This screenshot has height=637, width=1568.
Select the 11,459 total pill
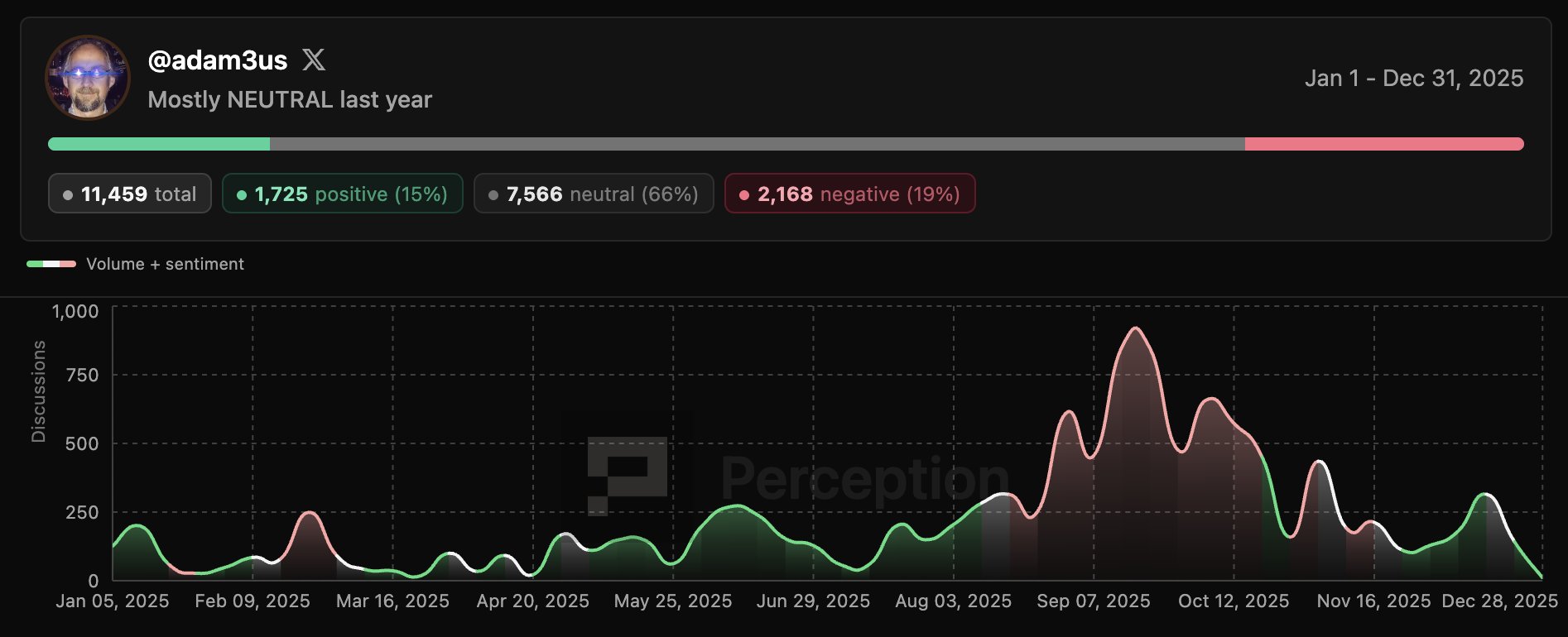130,194
